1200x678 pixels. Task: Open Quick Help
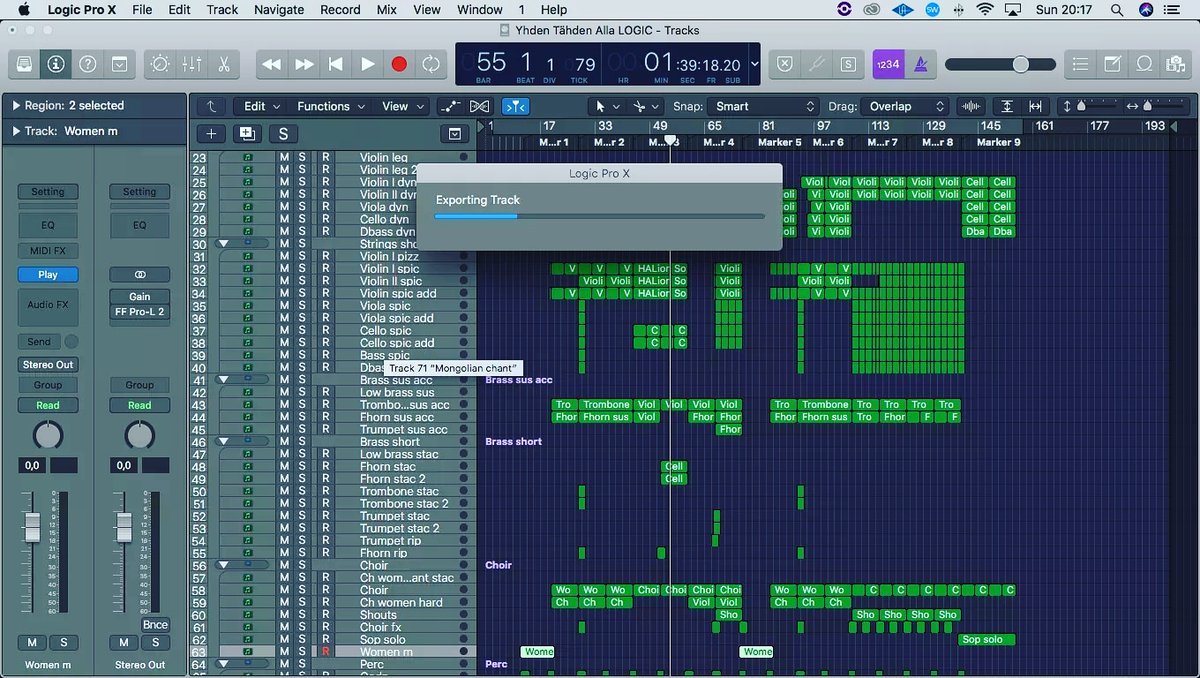point(88,64)
